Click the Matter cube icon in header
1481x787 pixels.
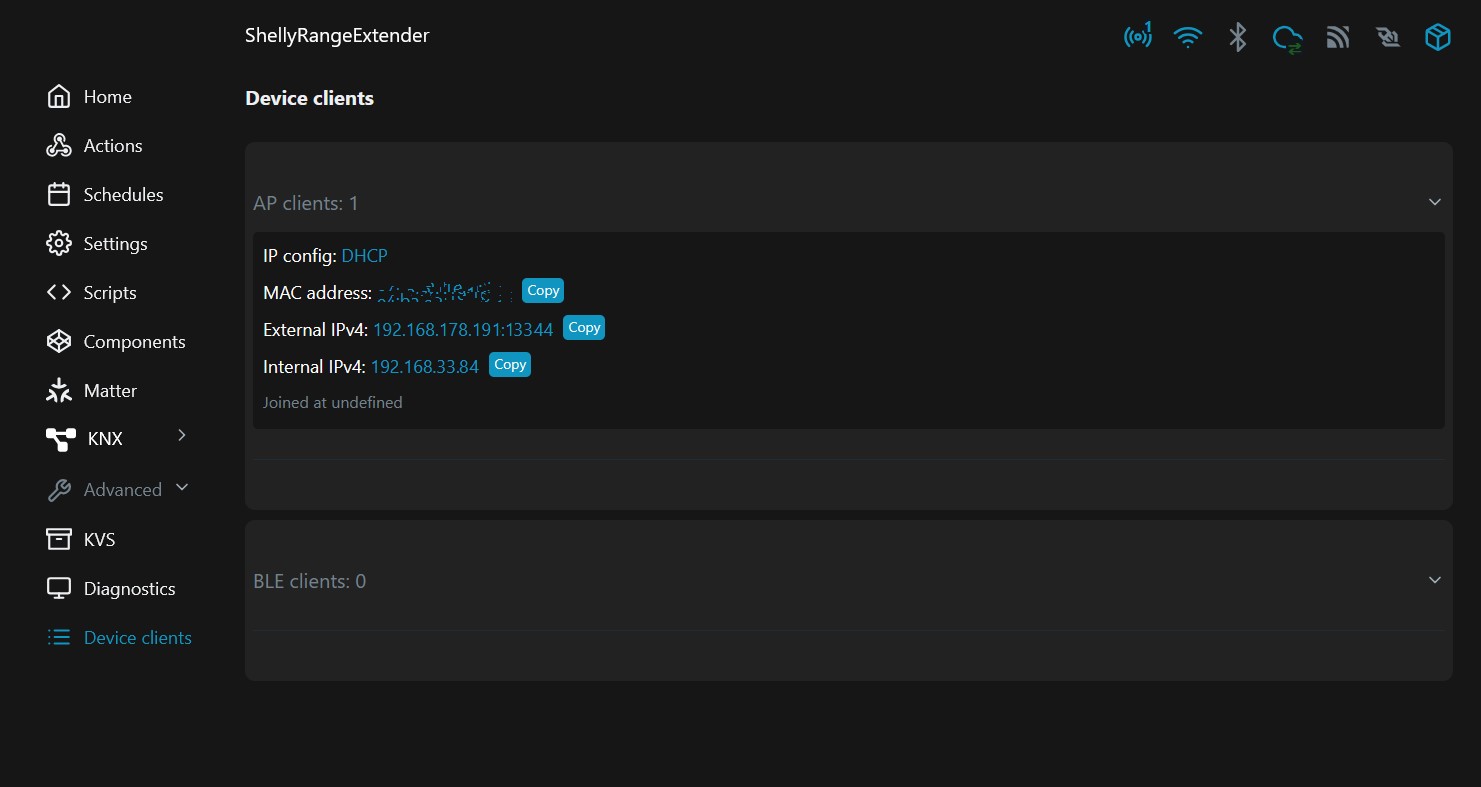(1438, 37)
